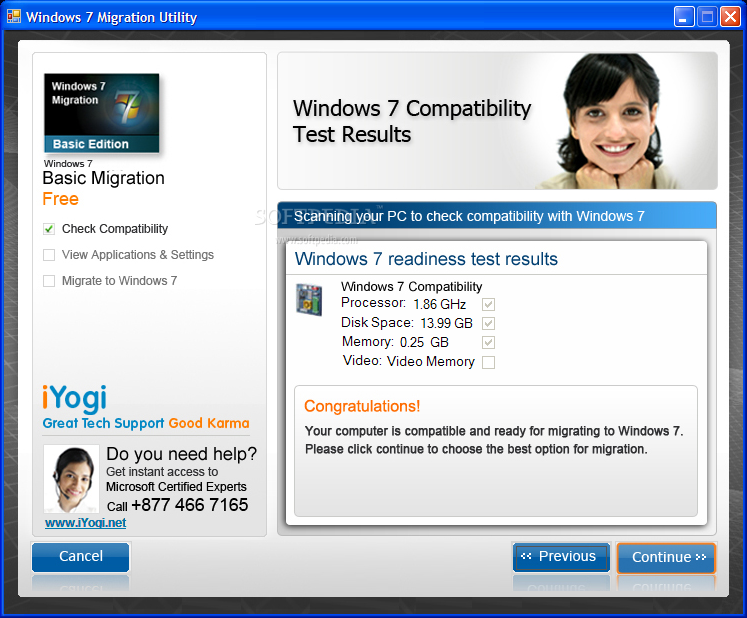Image resolution: width=747 pixels, height=618 pixels.
Task: Tick the Video Memory checkbox
Action: [488, 363]
